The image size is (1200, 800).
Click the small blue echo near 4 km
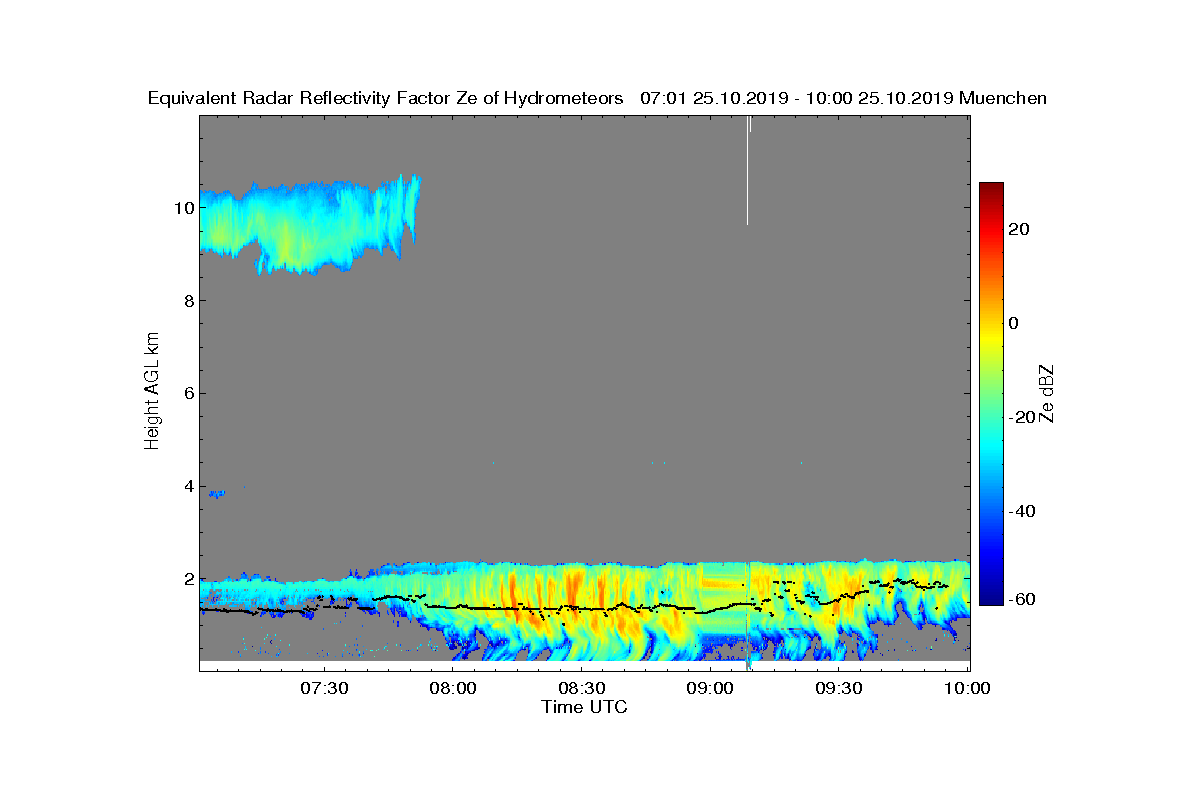[x=216, y=493]
